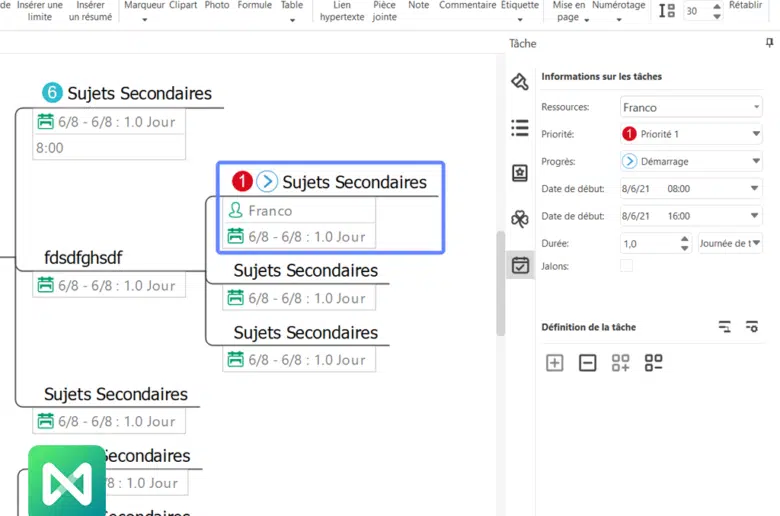Increase the Durée value with up arrow
The image size is (780, 516).
click(x=685, y=238)
